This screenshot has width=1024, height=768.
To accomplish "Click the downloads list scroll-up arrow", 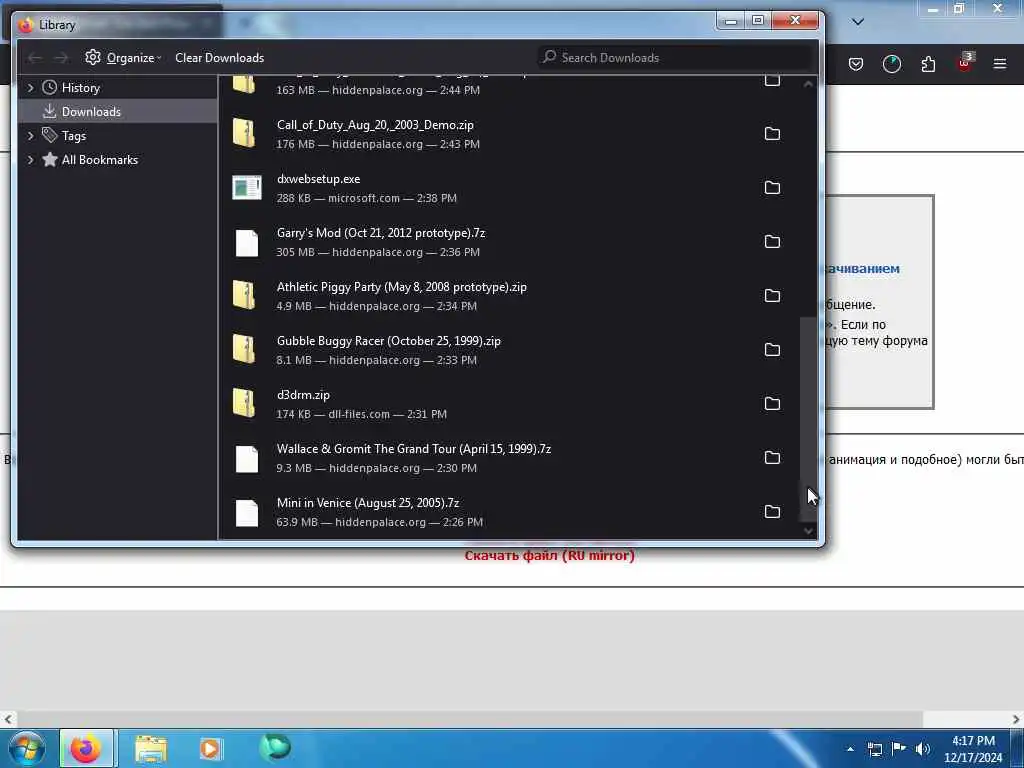I will (808, 84).
